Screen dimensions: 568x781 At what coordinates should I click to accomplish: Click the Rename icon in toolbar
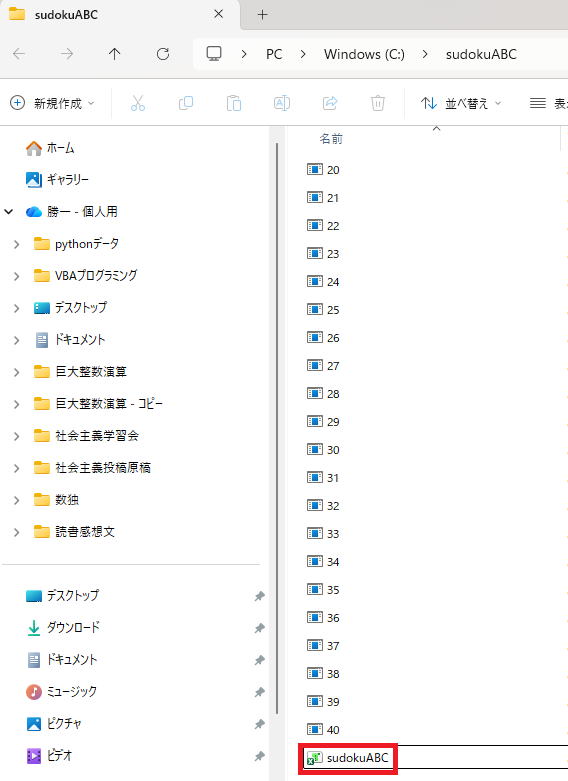click(x=282, y=103)
